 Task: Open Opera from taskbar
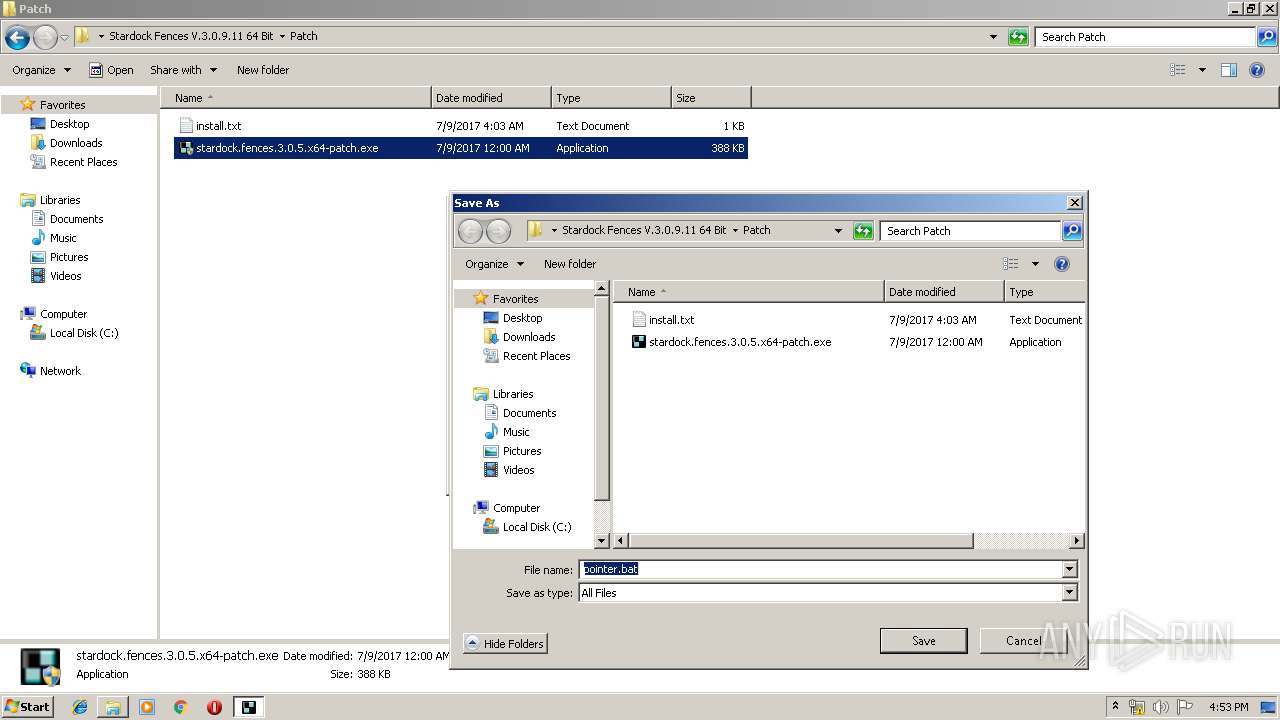tap(214, 707)
